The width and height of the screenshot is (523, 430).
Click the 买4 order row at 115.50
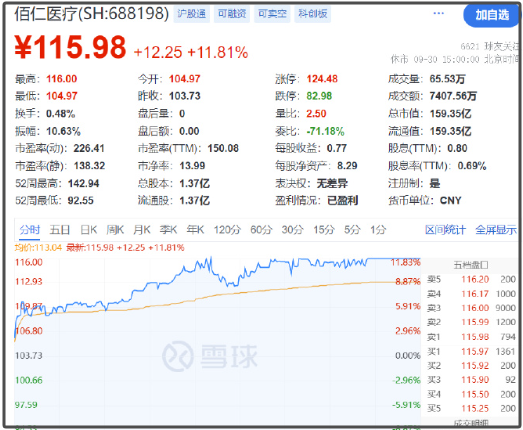471,394
